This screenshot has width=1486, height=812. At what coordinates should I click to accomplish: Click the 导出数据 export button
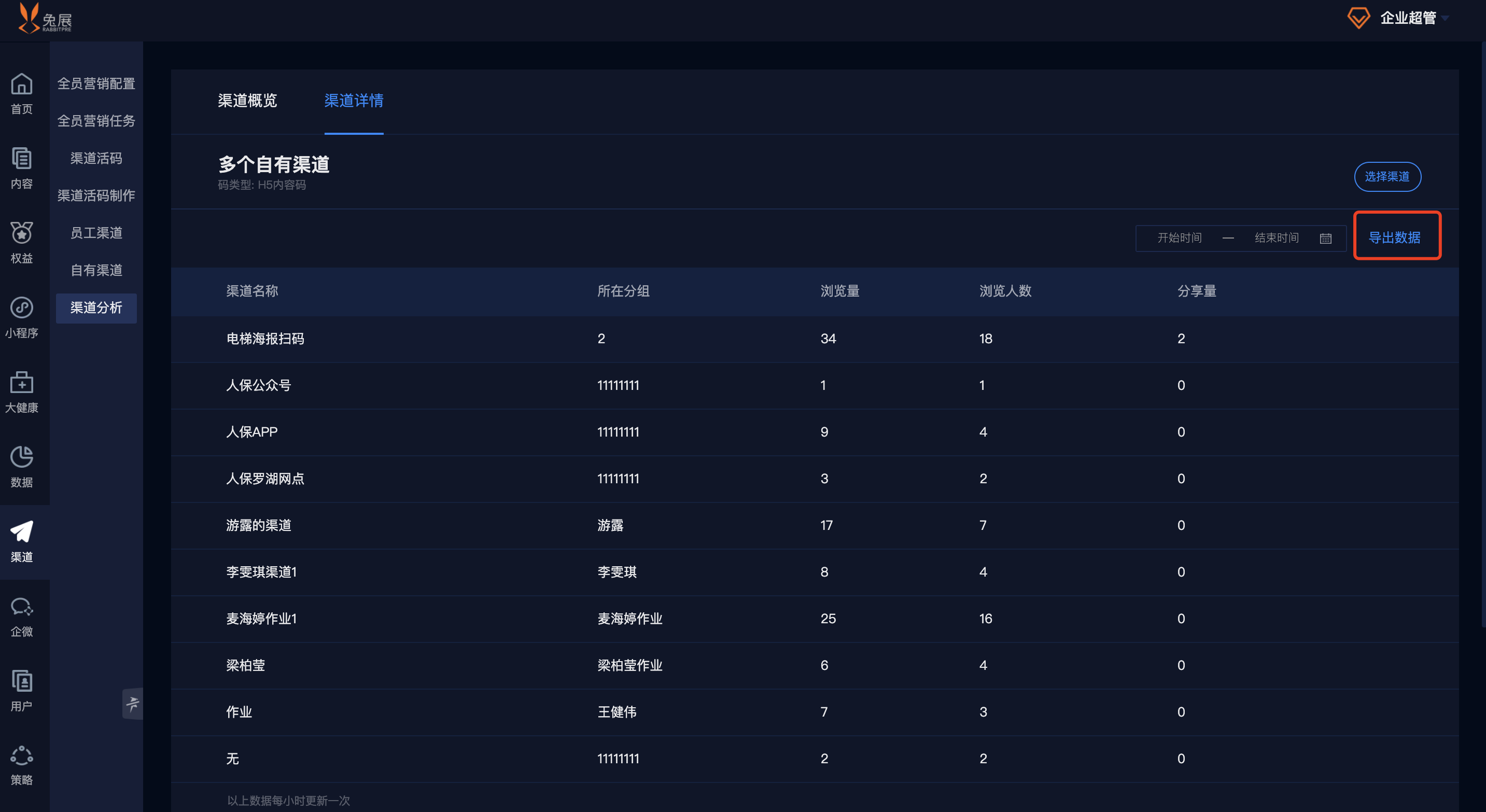(x=1394, y=237)
